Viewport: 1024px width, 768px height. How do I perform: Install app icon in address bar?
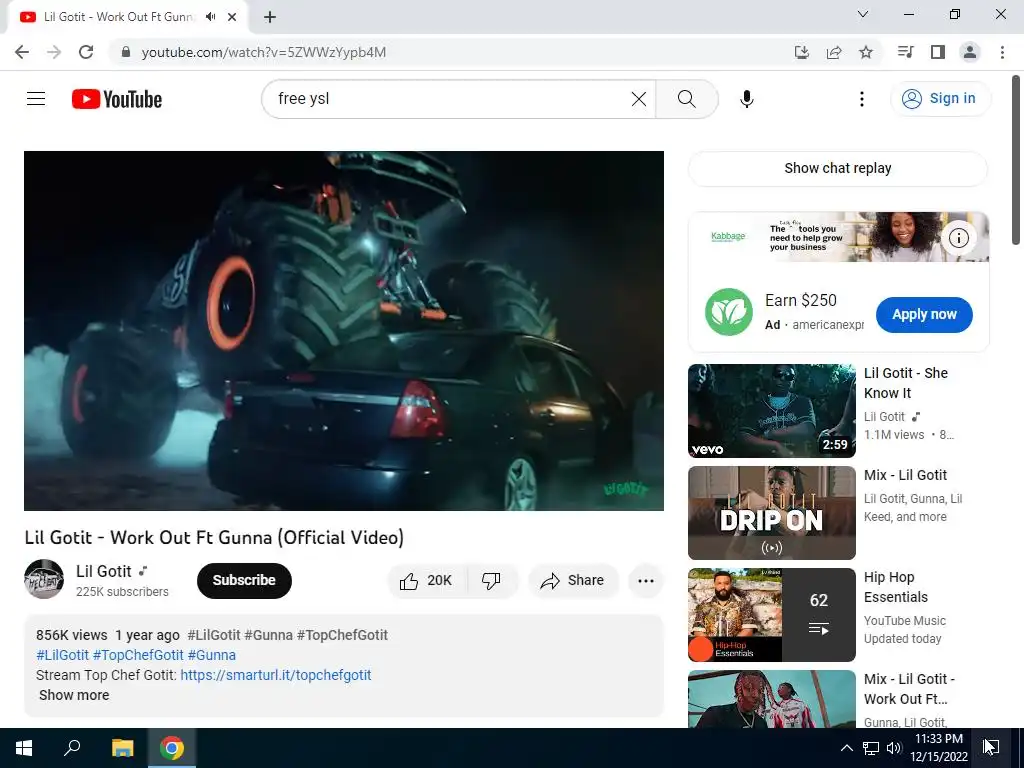(x=802, y=52)
